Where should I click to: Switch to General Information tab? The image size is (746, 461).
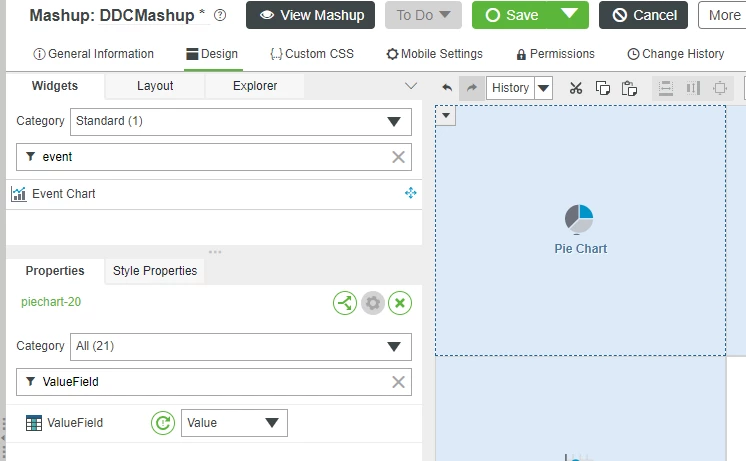click(x=93, y=54)
